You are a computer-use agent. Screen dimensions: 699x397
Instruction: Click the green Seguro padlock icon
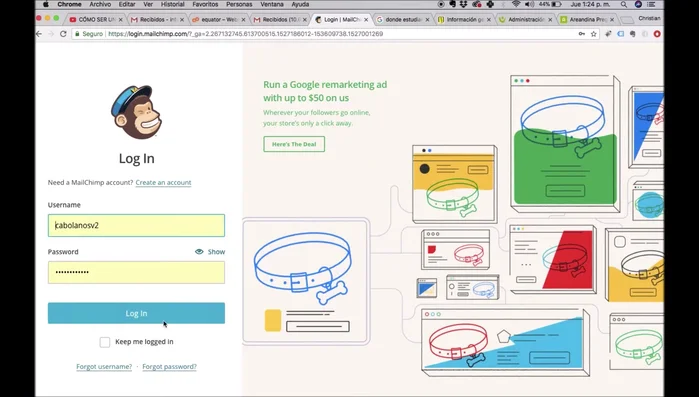(x=78, y=34)
